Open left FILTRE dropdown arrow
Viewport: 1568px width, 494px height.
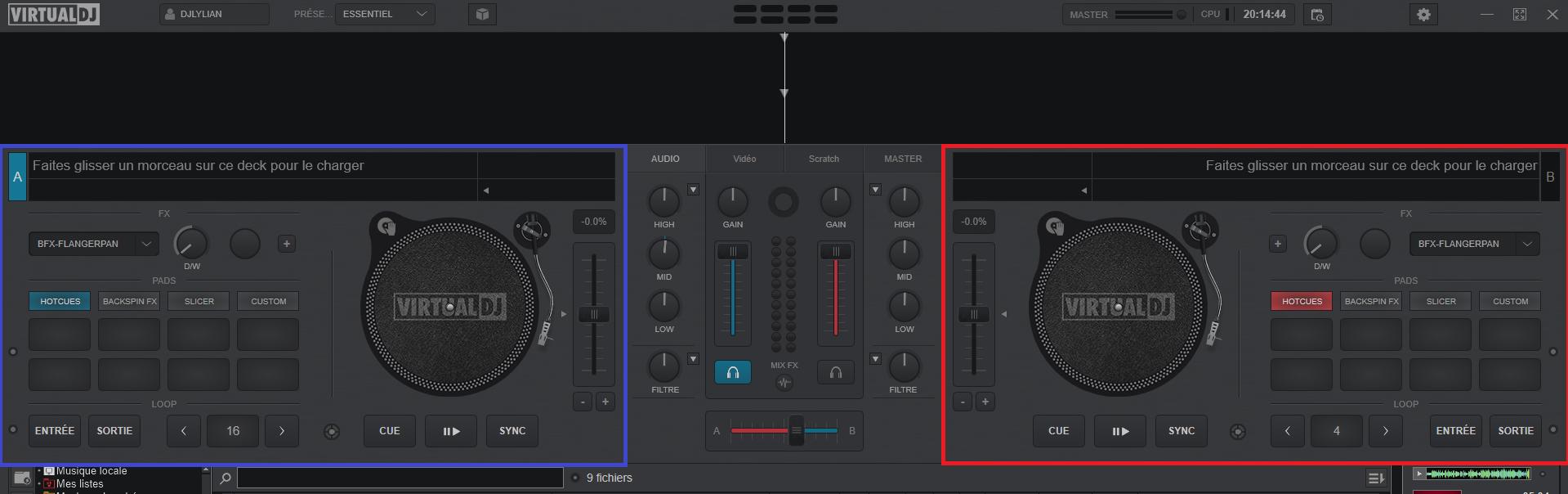click(693, 359)
